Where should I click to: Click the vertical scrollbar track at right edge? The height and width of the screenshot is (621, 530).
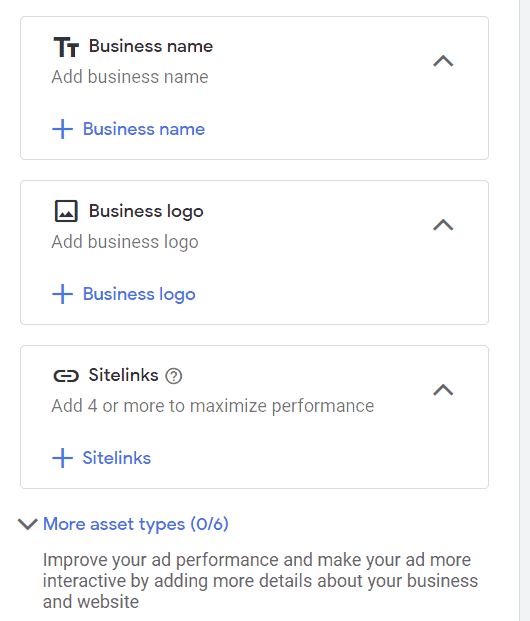tap(524, 310)
